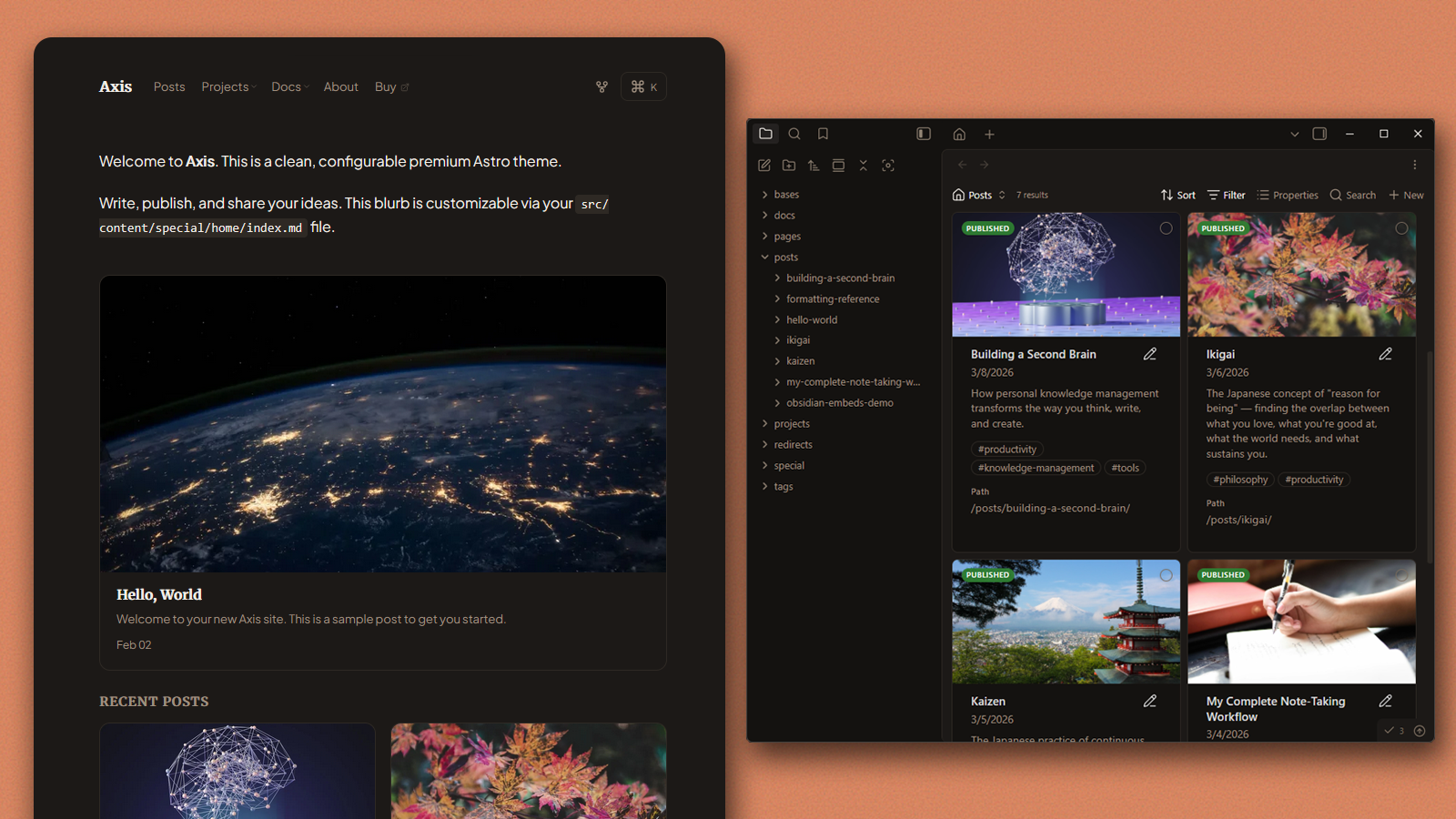The width and height of the screenshot is (1456, 819).
Task: Open the Posts view switcher dropdown
Action: [979, 195]
